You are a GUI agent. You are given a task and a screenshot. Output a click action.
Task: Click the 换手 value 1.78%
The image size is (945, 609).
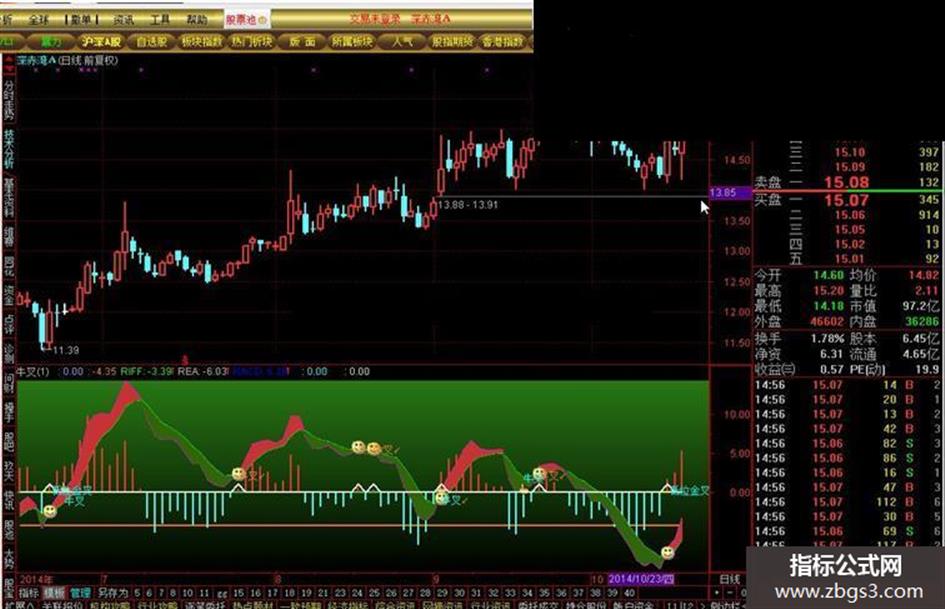827,338
